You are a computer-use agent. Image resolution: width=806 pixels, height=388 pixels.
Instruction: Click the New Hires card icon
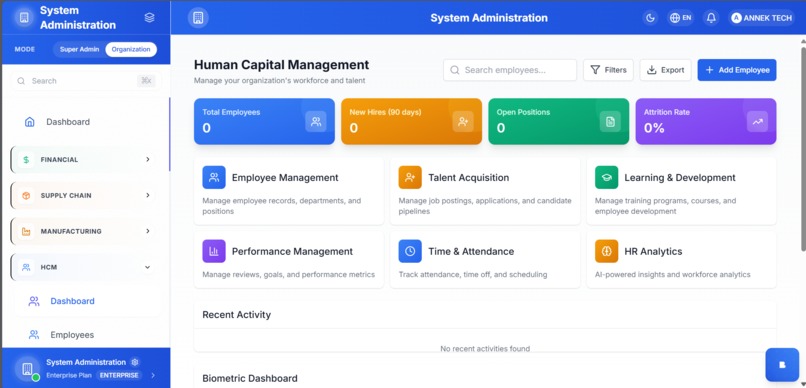pos(463,122)
